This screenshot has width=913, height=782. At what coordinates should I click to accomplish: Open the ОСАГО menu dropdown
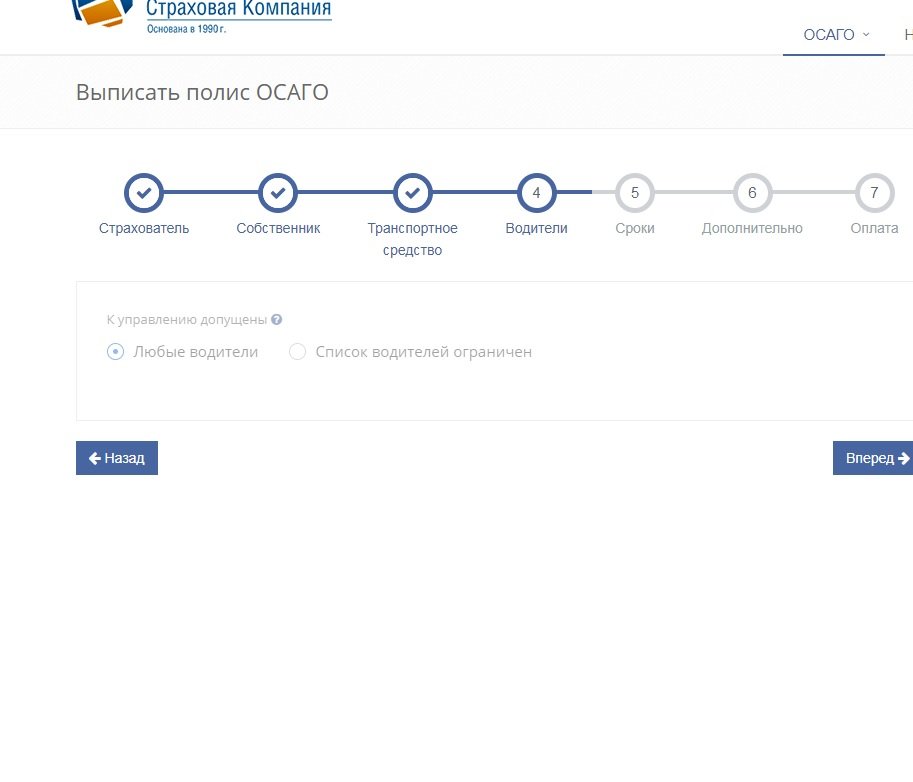[836, 35]
